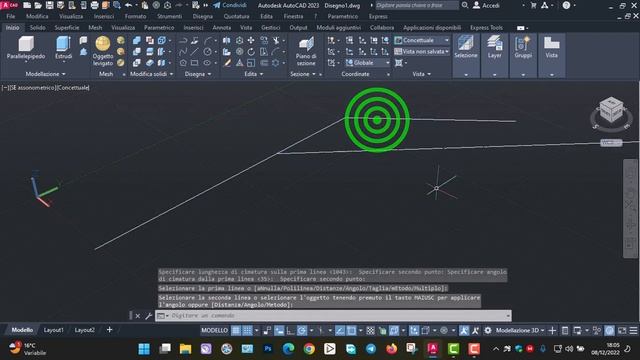640x360 pixels.
Task: Open the Solido ribbon tab
Action: point(38,28)
